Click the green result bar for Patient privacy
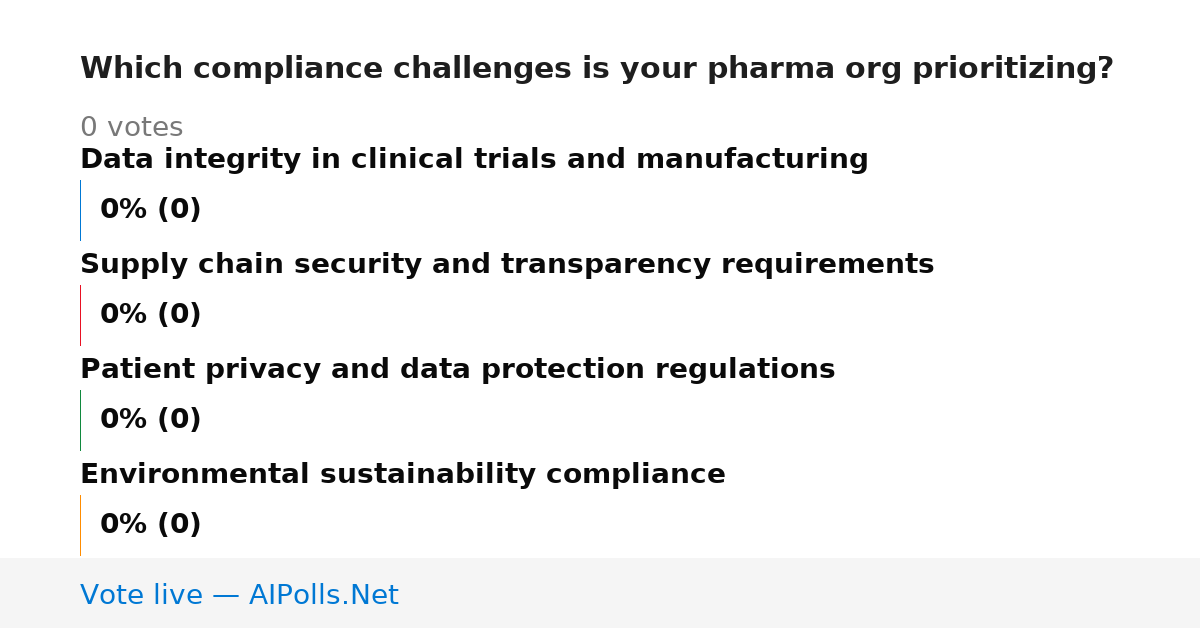Viewport: 1200px width, 628px height. click(80, 420)
